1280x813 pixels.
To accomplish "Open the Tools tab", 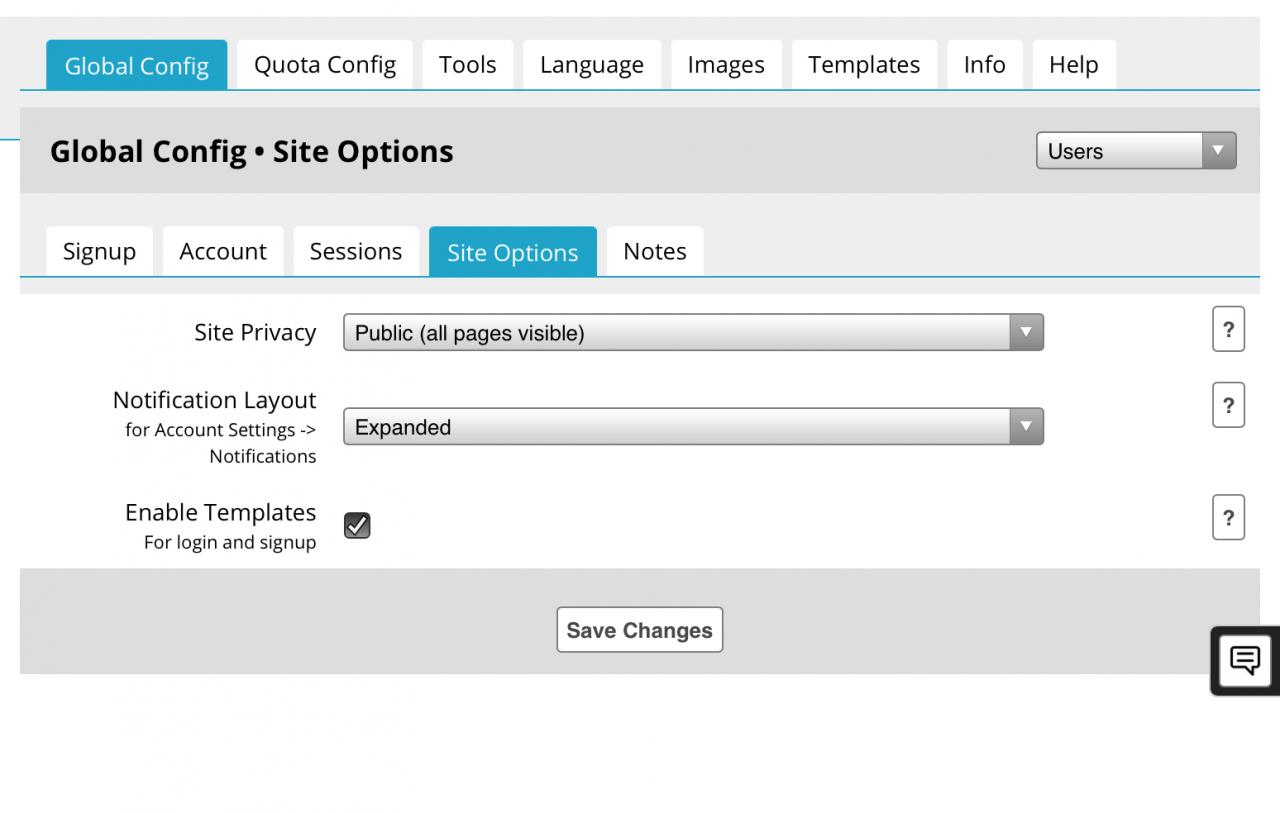I will (467, 65).
